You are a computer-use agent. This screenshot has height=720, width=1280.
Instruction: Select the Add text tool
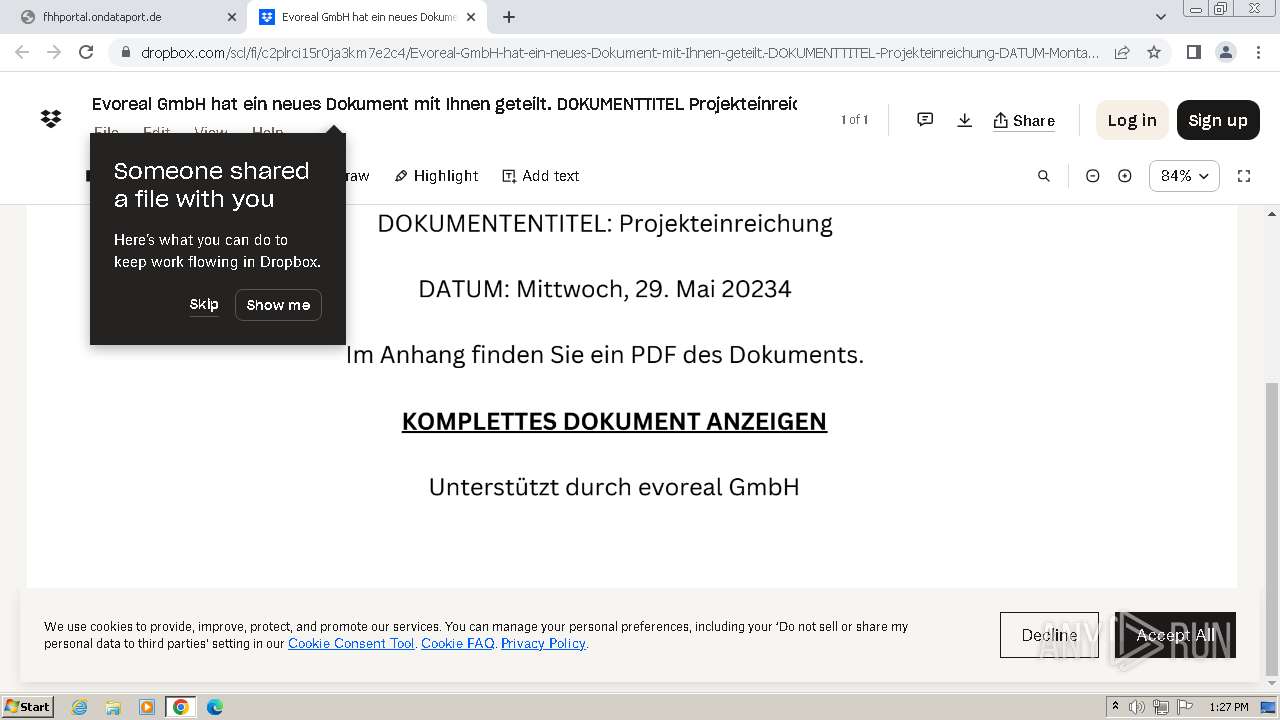tap(540, 176)
